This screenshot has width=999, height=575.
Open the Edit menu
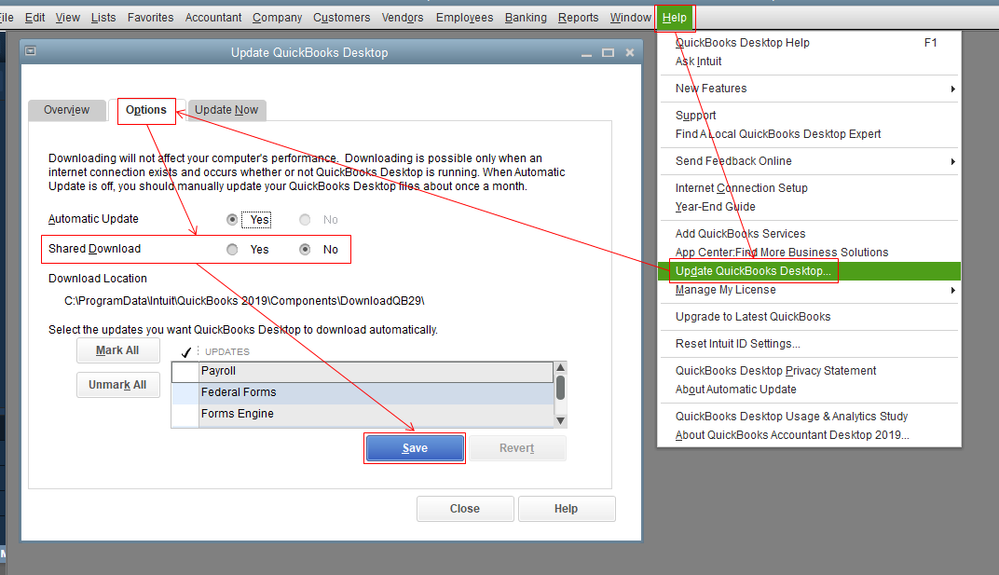click(x=34, y=17)
